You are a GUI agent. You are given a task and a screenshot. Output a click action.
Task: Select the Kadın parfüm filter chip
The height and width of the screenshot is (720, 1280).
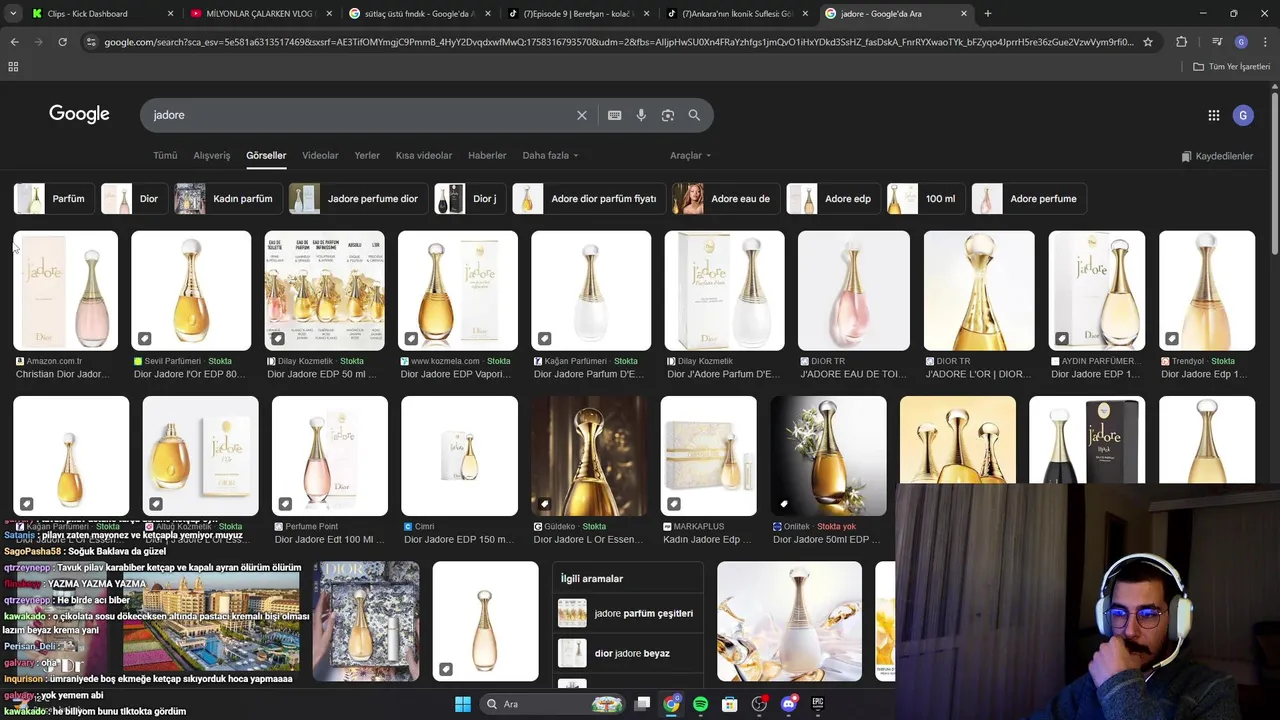(228, 199)
